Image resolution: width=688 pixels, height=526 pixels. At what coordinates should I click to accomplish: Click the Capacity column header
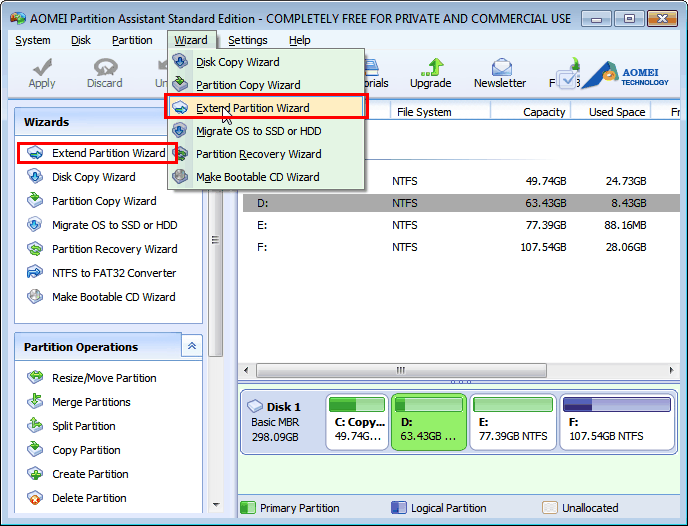tap(530, 112)
